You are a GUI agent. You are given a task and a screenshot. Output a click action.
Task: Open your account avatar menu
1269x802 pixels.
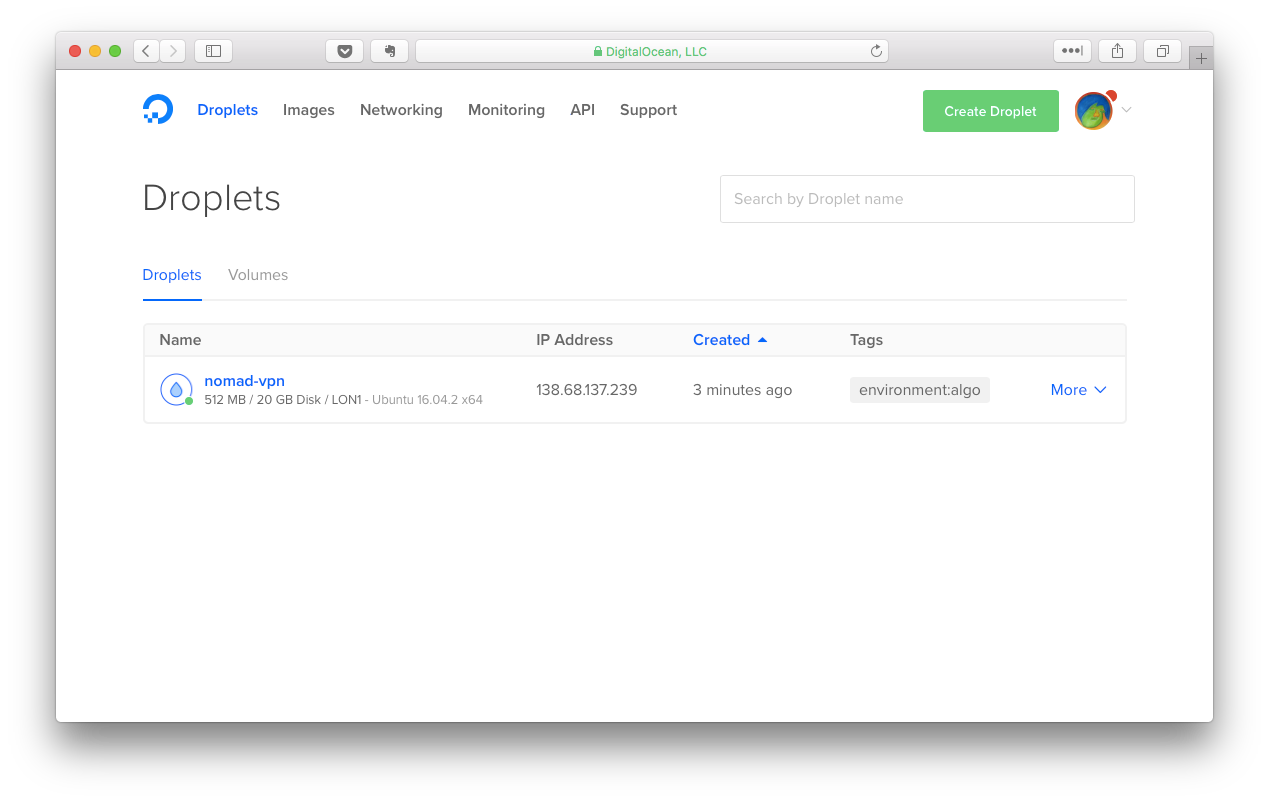[1093, 110]
